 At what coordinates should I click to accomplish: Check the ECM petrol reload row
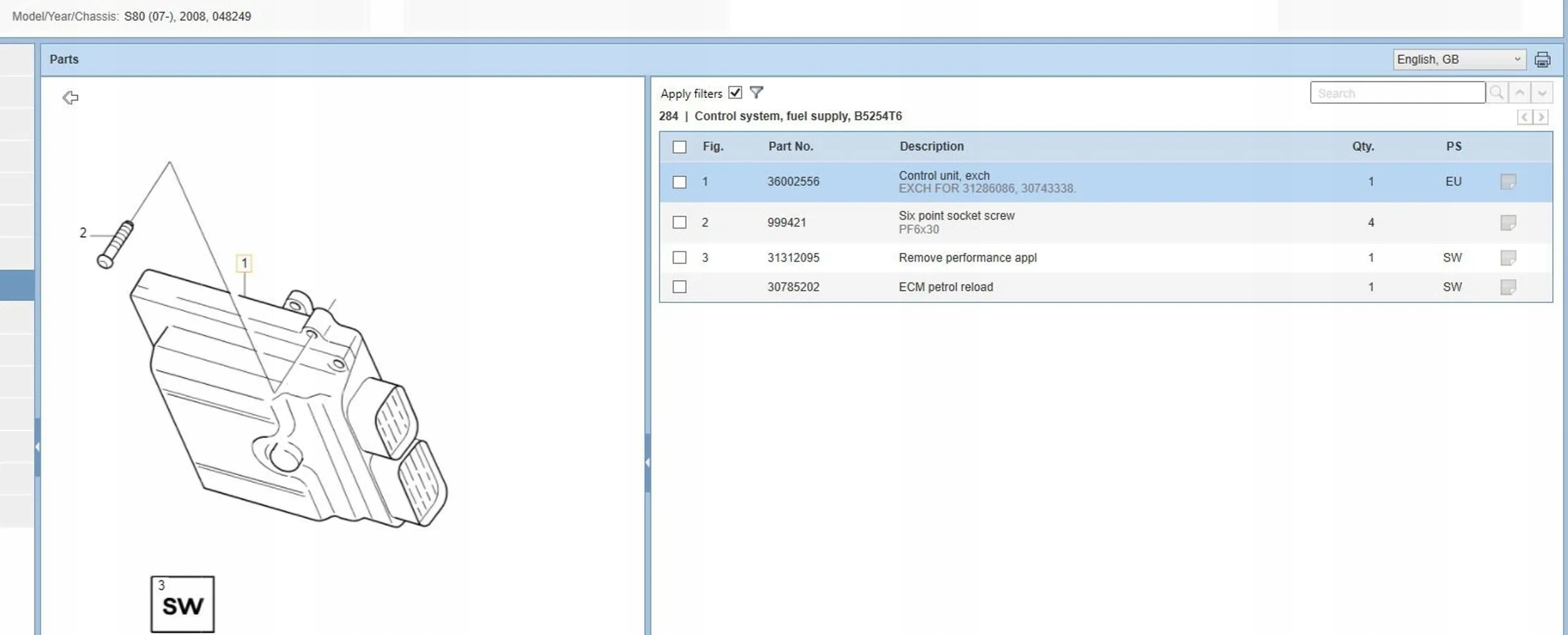[679, 287]
